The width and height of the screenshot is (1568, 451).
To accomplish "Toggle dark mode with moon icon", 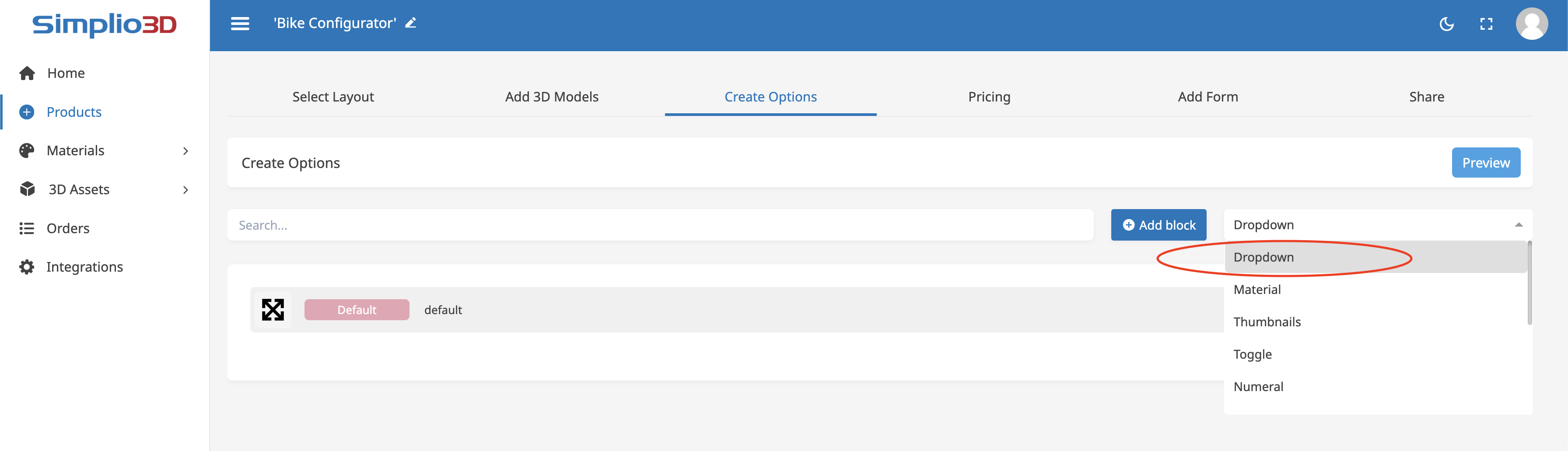I will [x=1446, y=24].
